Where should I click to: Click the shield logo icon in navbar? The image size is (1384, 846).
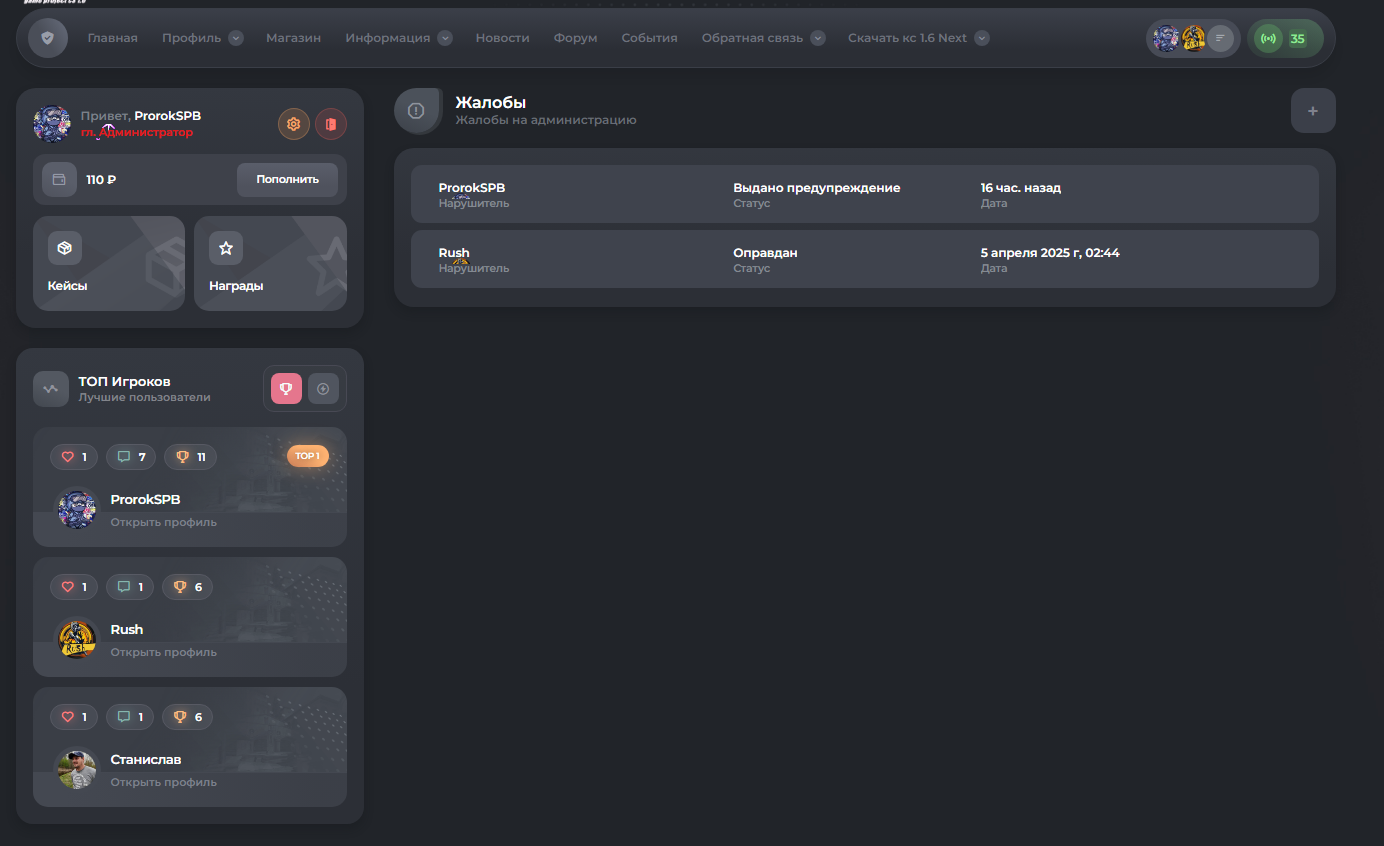click(x=48, y=38)
